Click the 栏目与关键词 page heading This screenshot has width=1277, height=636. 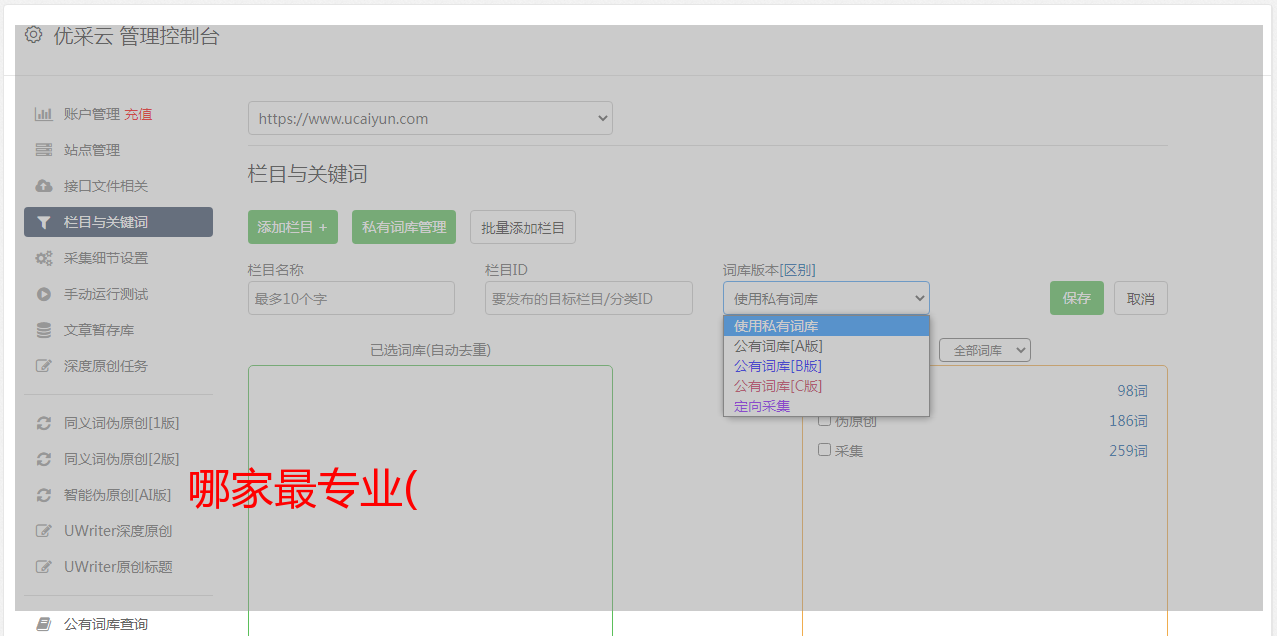308,174
